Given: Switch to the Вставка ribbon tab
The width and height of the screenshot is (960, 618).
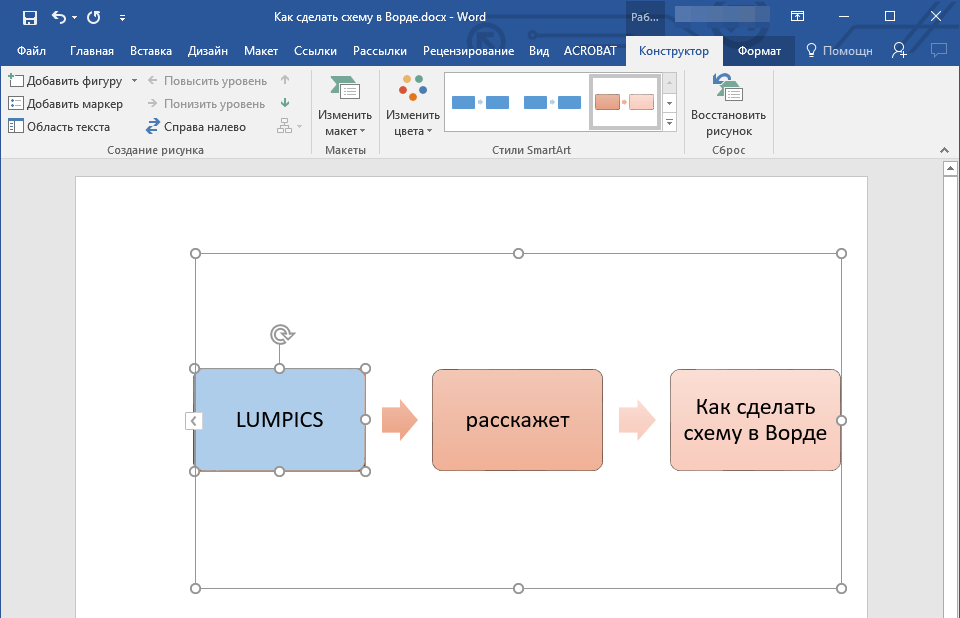Looking at the screenshot, I should (151, 51).
